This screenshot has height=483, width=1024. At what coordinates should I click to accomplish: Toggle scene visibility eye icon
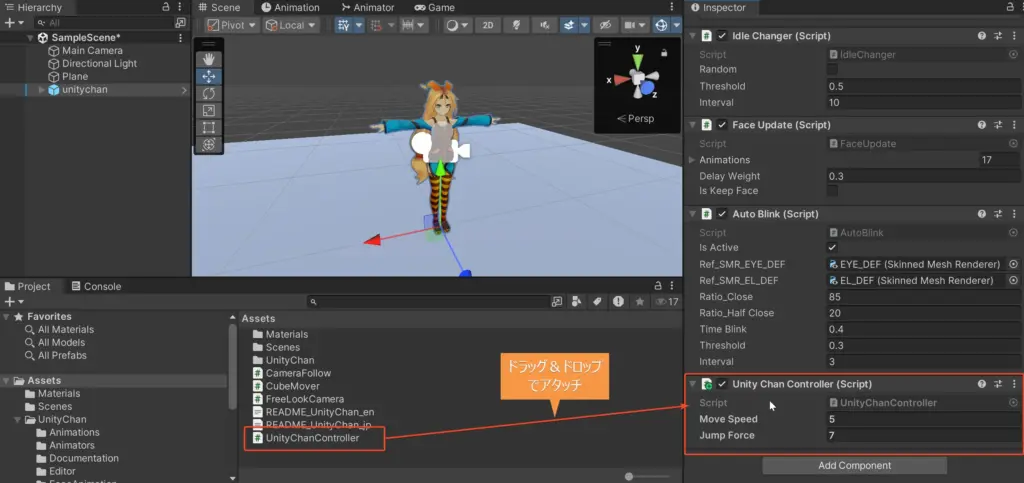point(605,25)
